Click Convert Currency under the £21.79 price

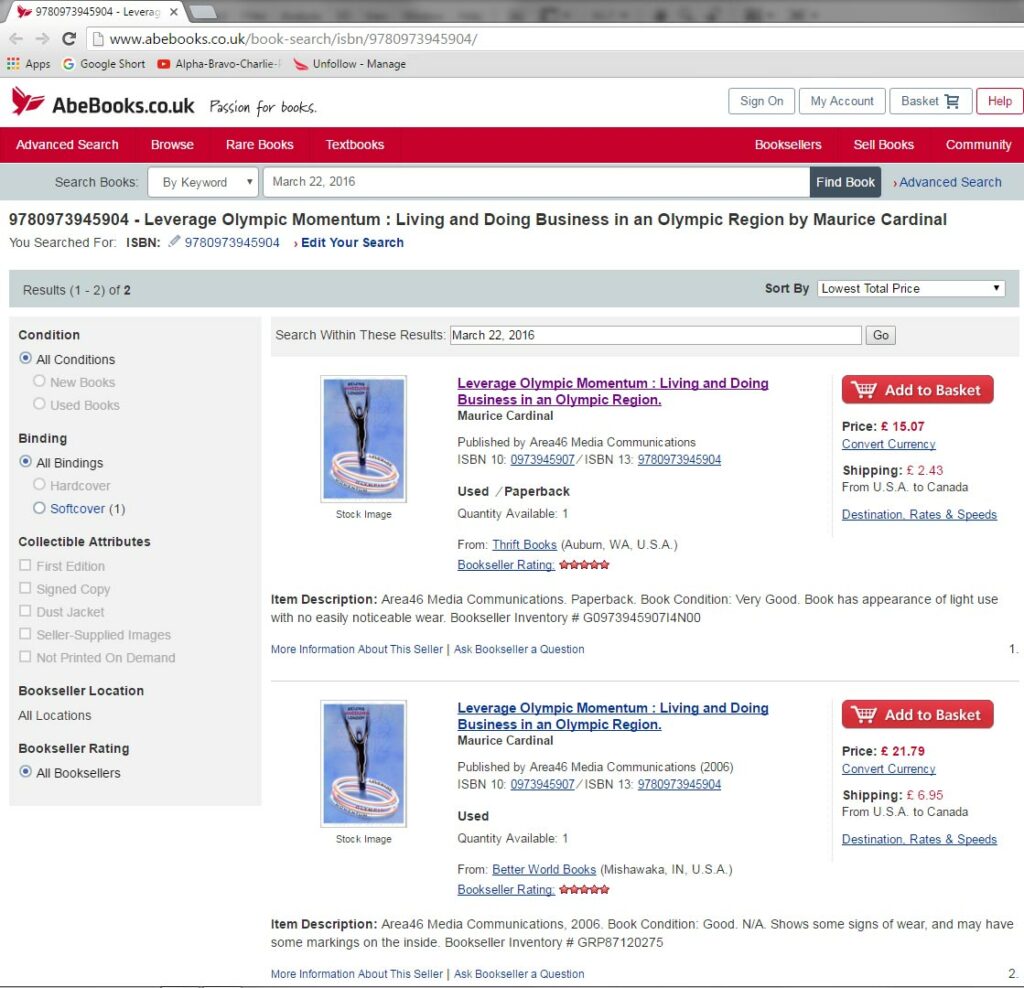[888, 769]
